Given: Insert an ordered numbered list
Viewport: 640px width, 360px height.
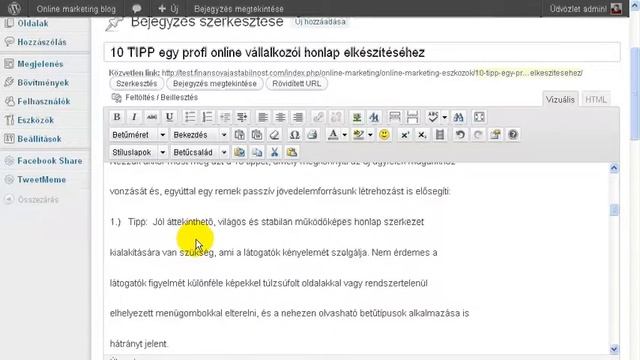Looking at the screenshot, I should [x=207, y=117].
